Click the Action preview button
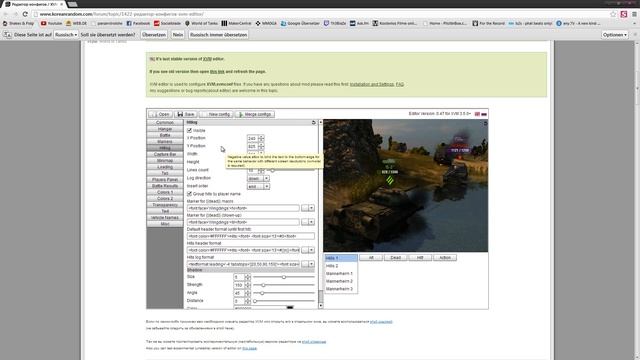The height and width of the screenshot is (360, 640). (445, 258)
